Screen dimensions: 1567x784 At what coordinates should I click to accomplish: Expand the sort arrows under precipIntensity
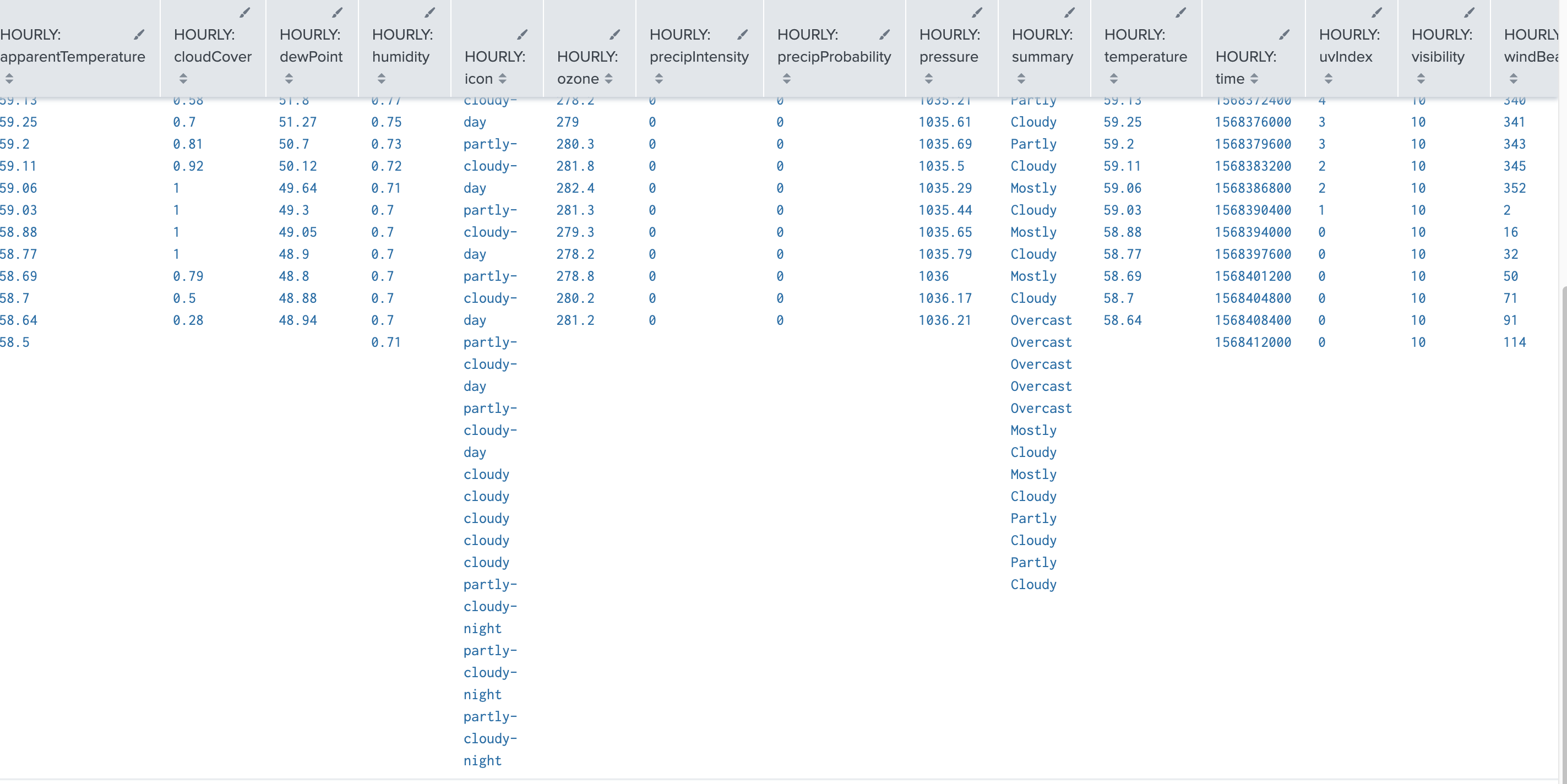click(x=658, y=78)
